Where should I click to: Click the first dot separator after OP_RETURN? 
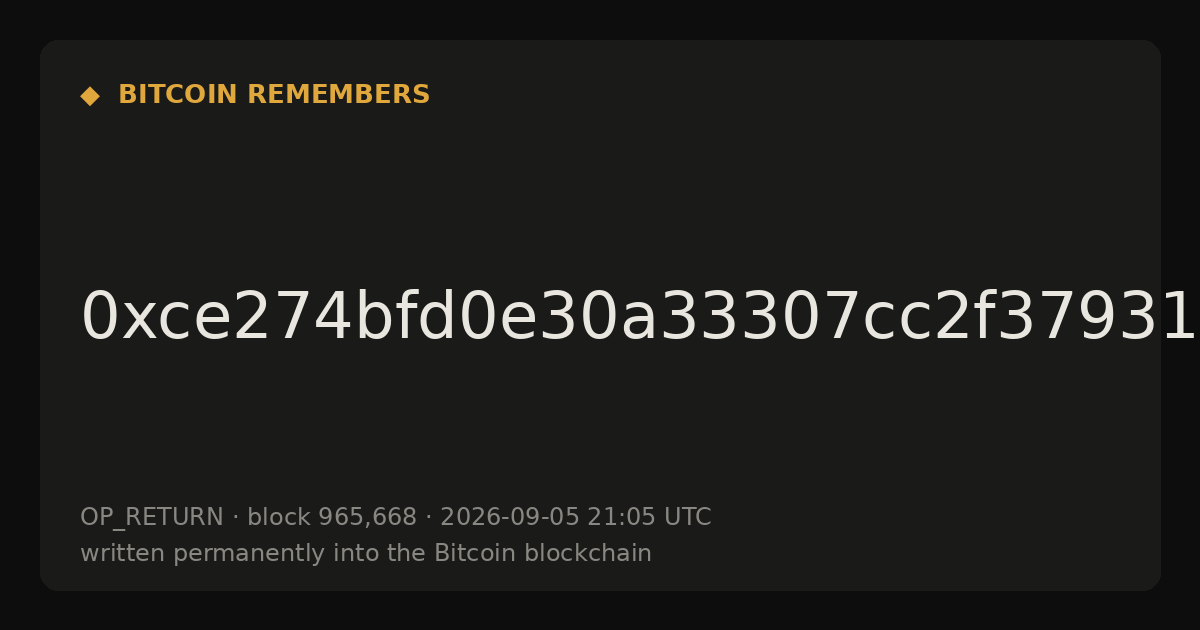point(236,518)
